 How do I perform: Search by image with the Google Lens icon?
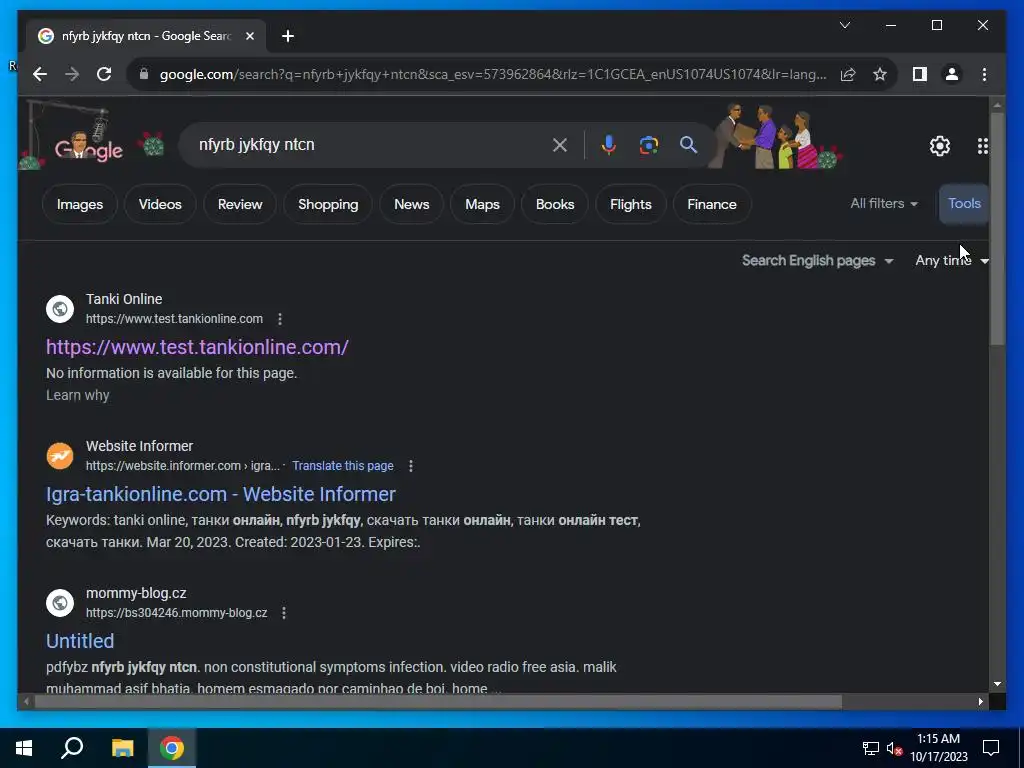[x=648, y=145]
